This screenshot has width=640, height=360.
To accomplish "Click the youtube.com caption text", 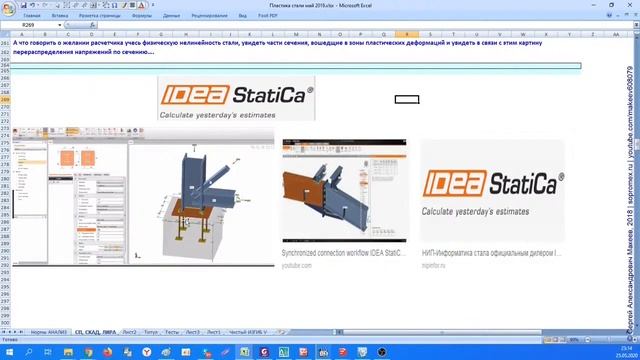I will (297, 266).
